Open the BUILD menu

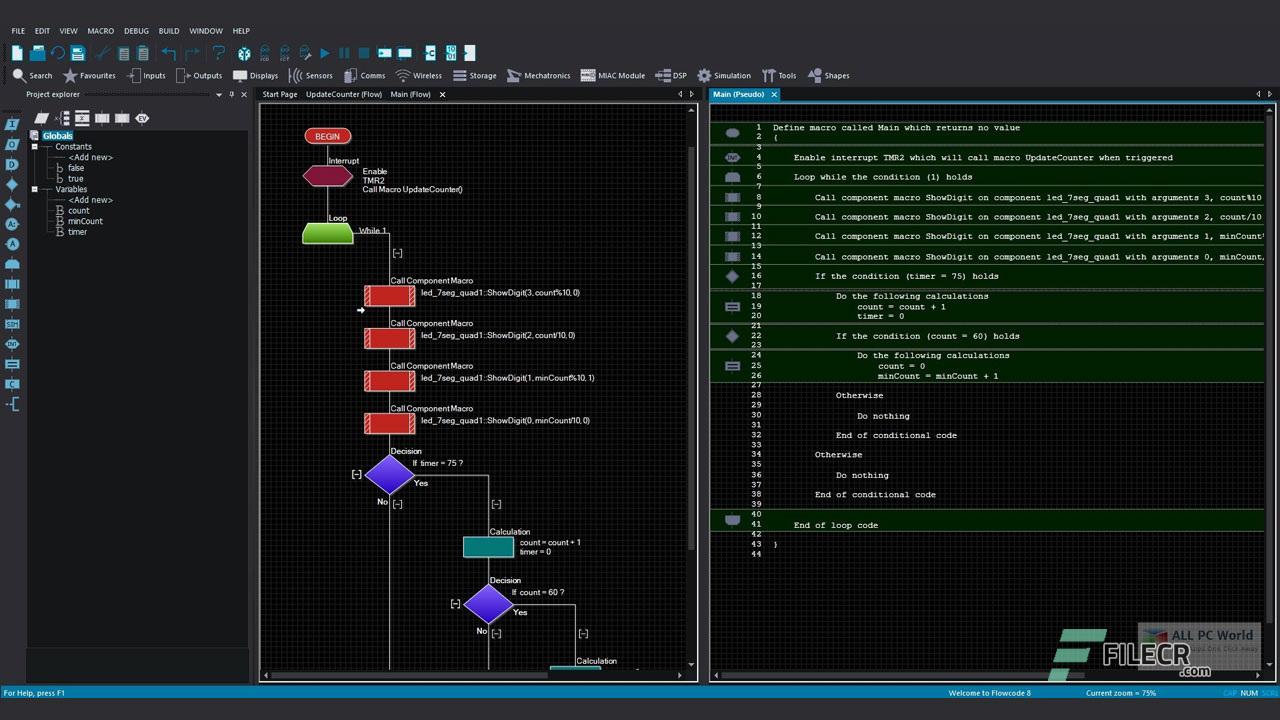[x=169, y=31]
